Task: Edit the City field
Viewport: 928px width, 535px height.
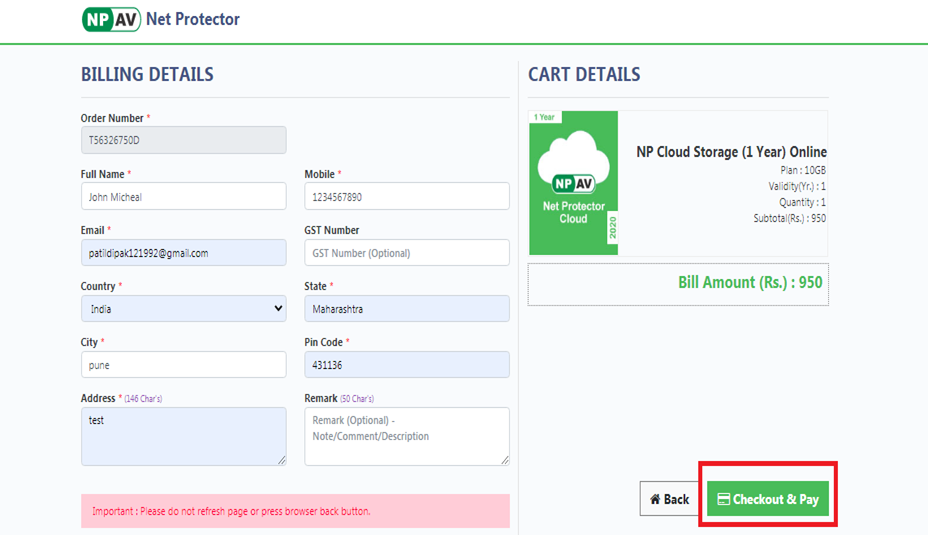Action: click(x=183, y=365)
